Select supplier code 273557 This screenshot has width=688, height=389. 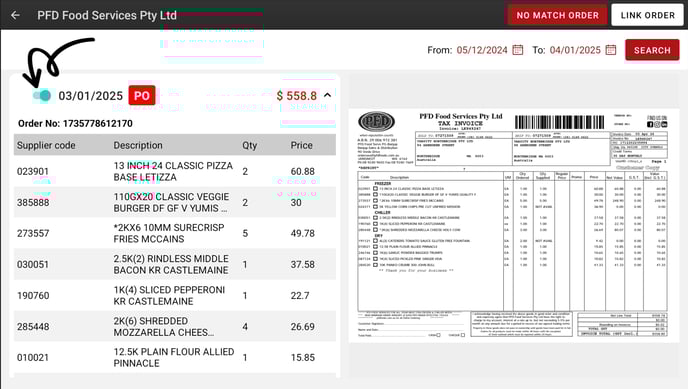(x=33, y=233)
